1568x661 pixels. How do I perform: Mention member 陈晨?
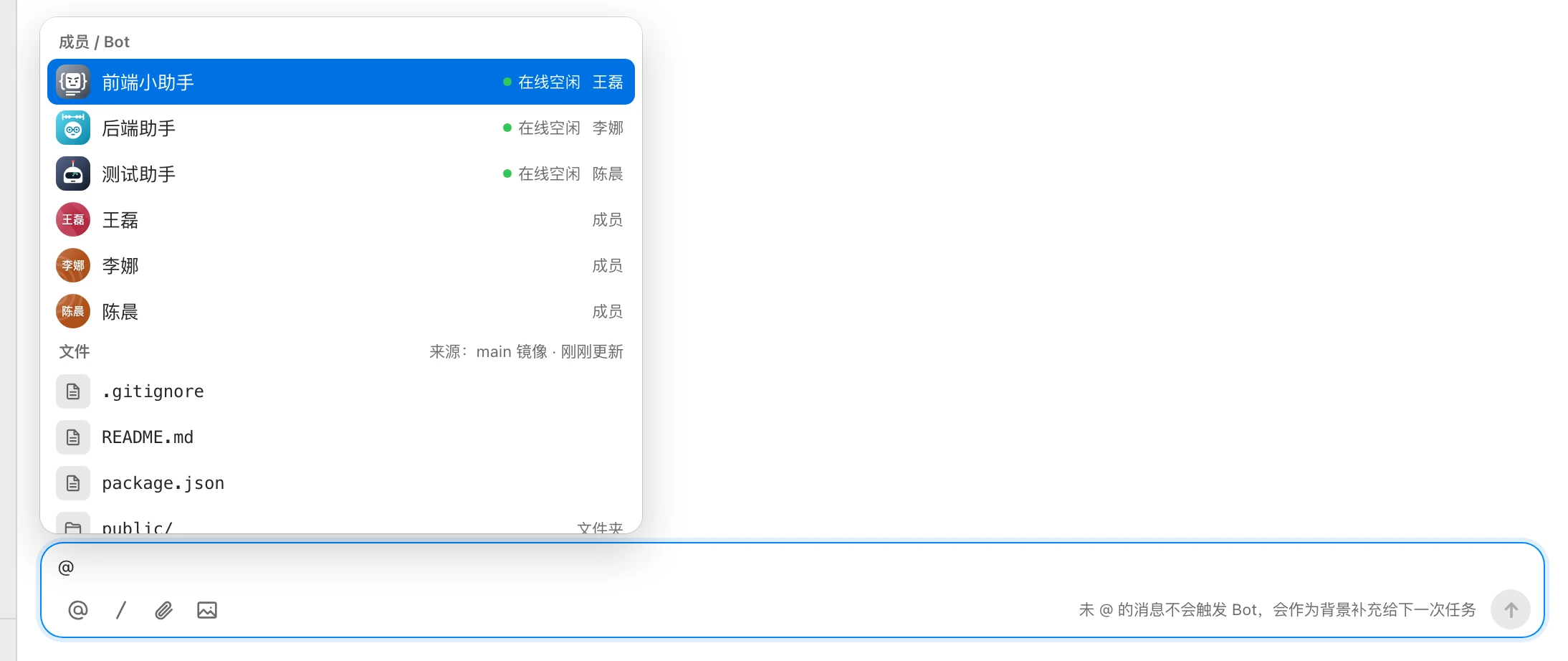pyautogui.click(x=341, y=311)
